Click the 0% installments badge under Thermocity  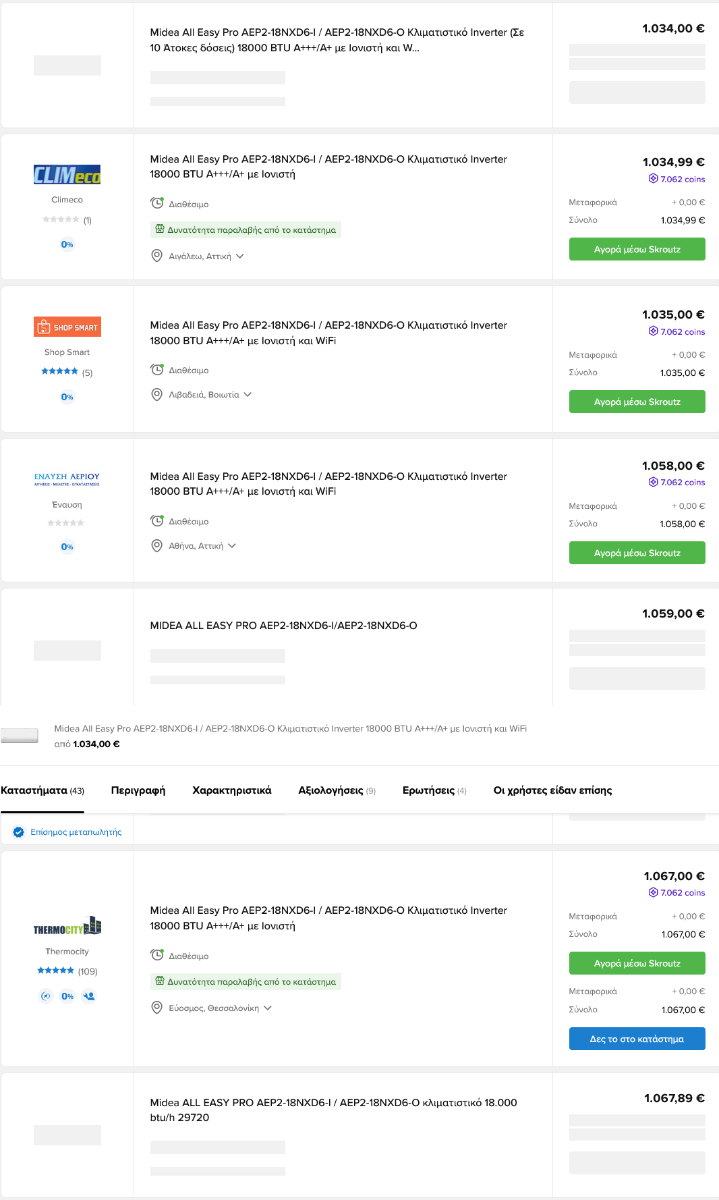[x=67, y=996]
